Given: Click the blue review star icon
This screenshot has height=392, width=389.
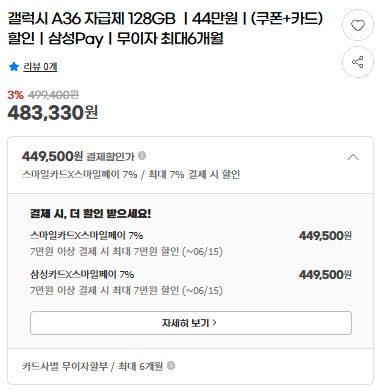Looking at the screenshot, I should coord(14,67).
